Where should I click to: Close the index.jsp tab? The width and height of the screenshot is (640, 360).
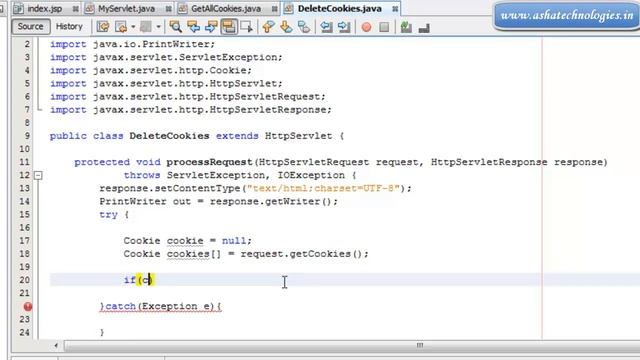[76, 9]
